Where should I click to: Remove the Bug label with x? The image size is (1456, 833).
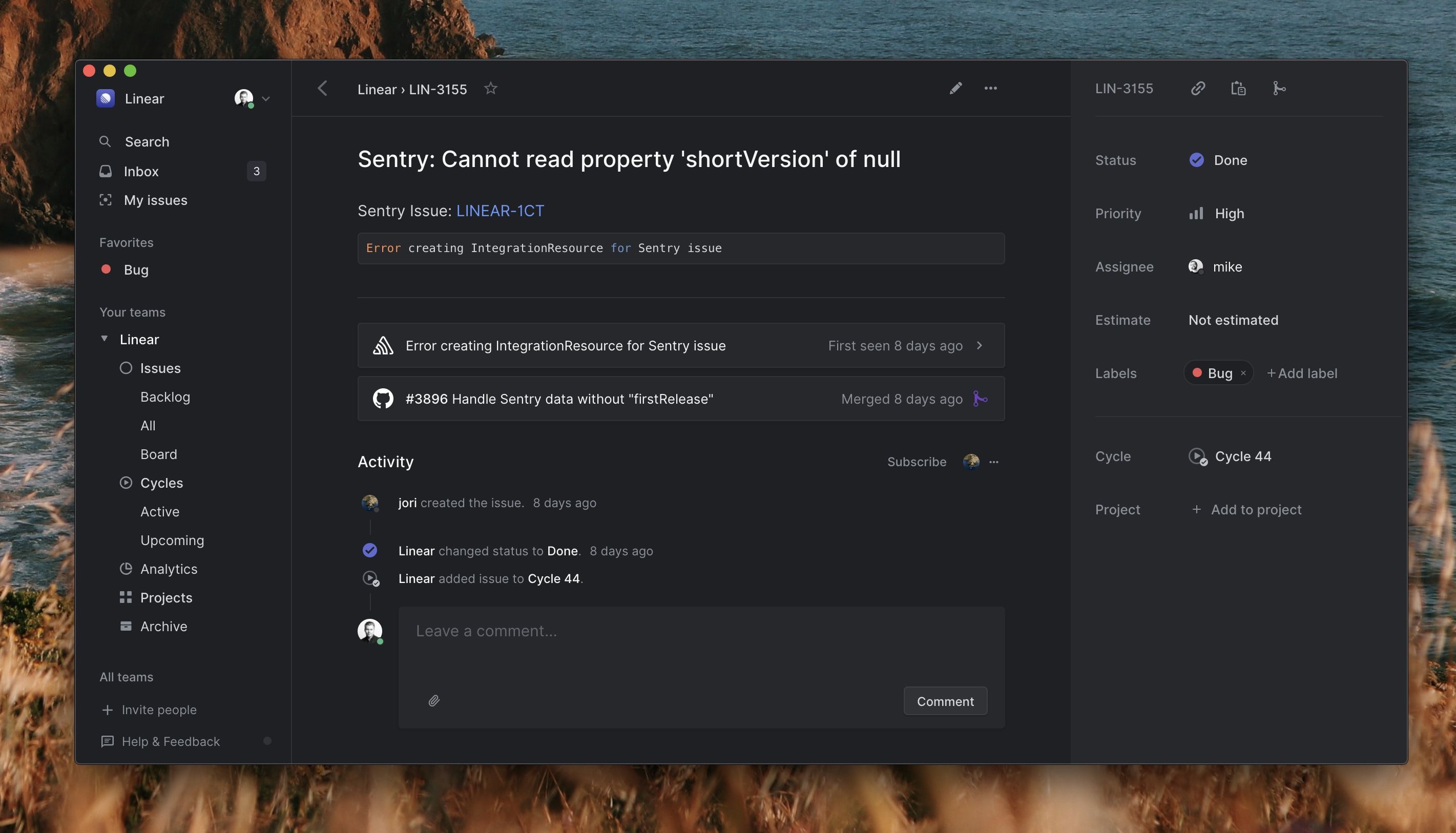pos(1243,373)
